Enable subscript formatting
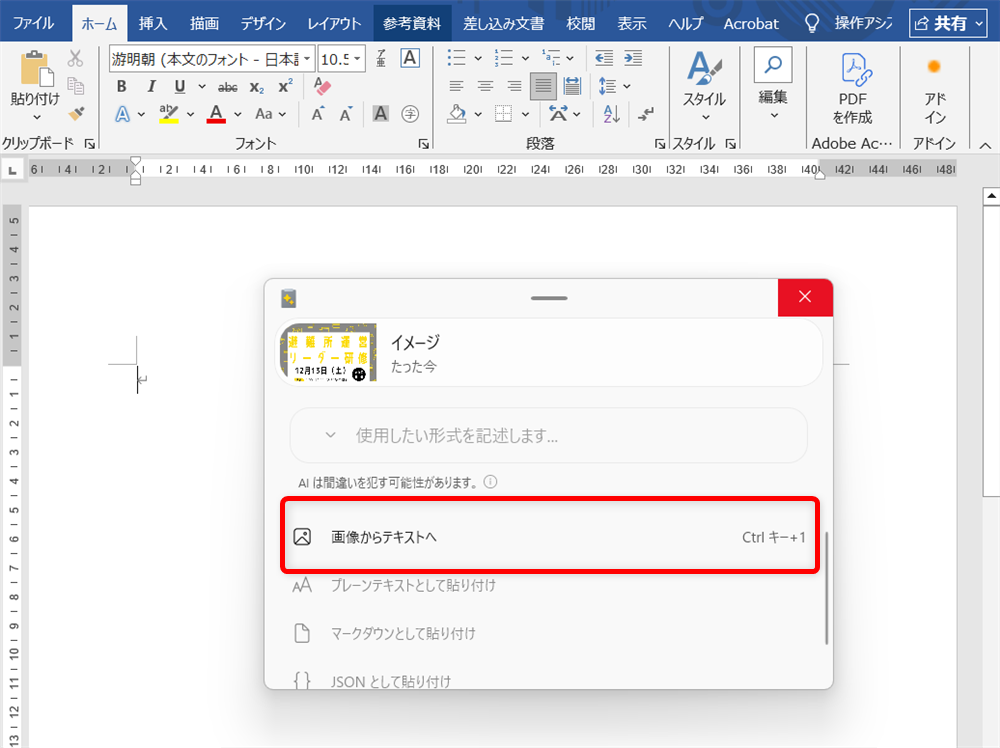The width and height of the screenshot is (1000, 748). [x=255, y=86]
